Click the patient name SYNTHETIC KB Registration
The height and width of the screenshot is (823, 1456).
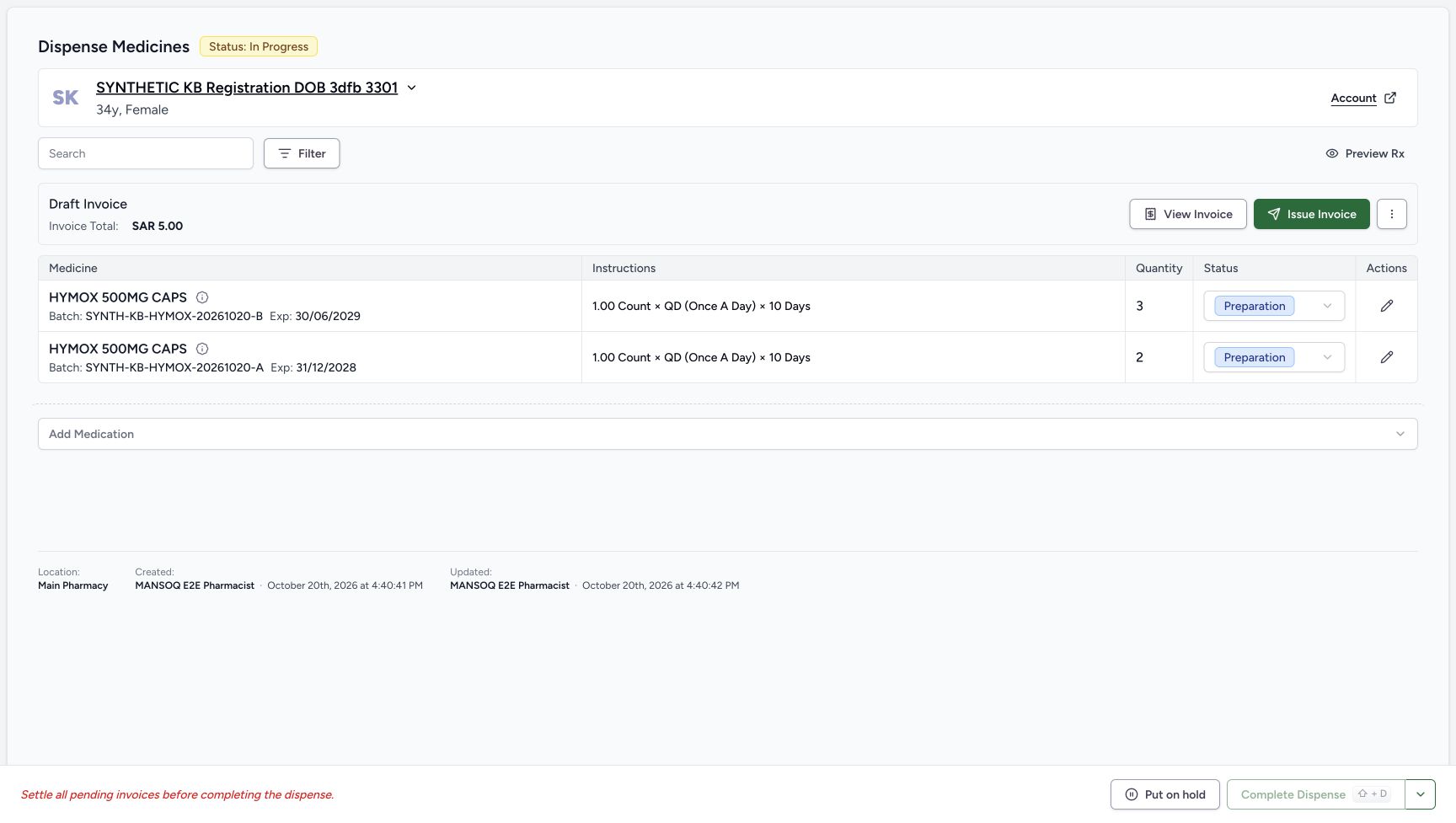click(x=247, y=88)
